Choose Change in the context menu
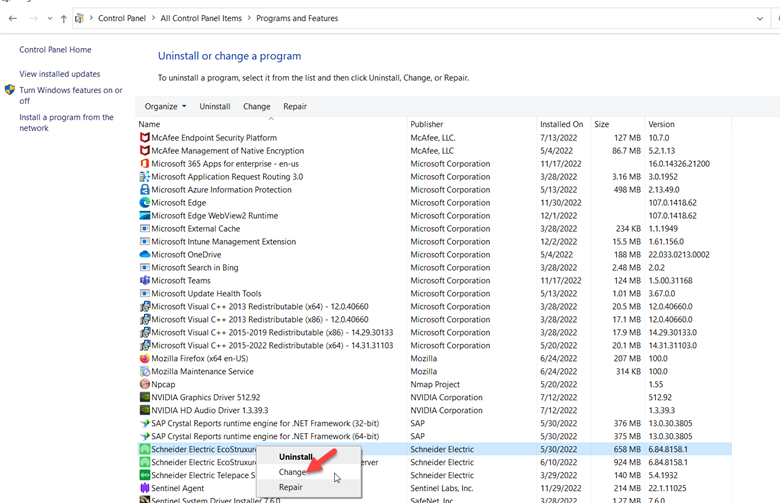Screen dimensions: 780x503 (292, 472)
